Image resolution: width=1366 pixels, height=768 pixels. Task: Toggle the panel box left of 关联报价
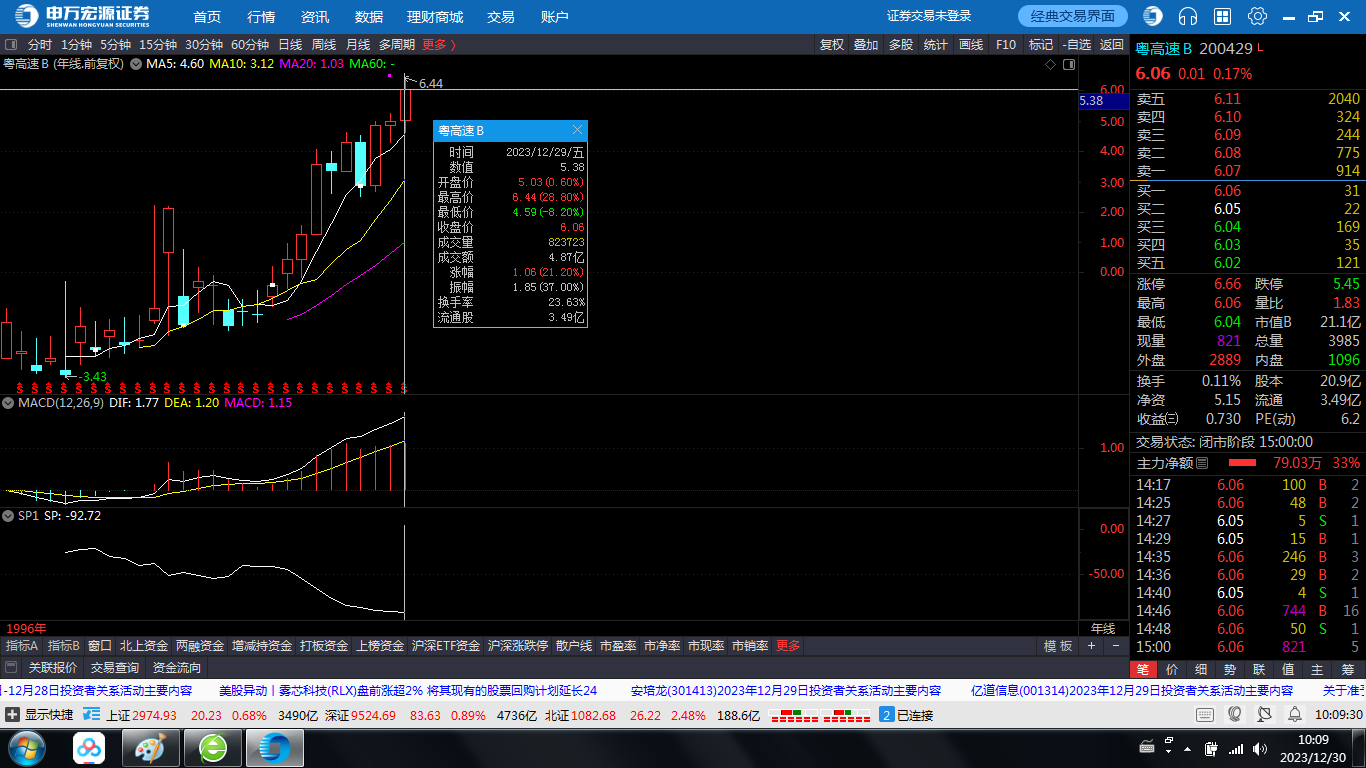coord(11,667)
